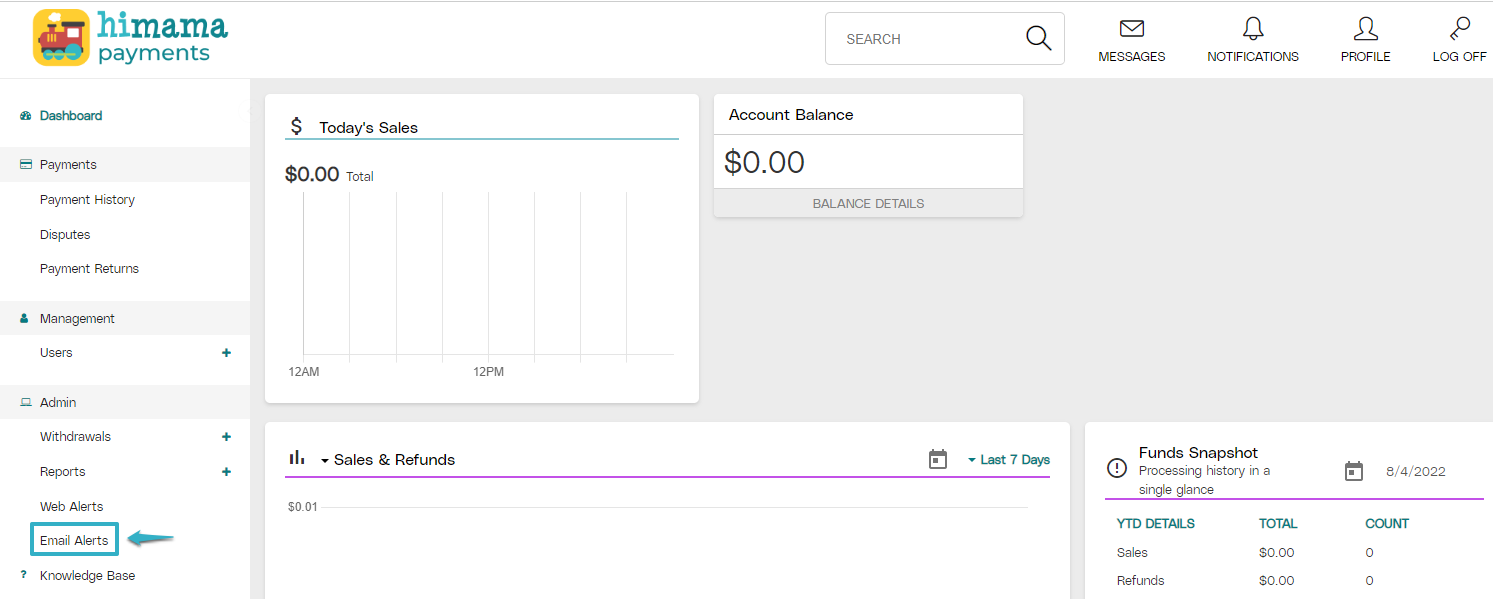Open the Messages inbox icon
This screenshot has height=599, width=1493.
coord(1131,30)
